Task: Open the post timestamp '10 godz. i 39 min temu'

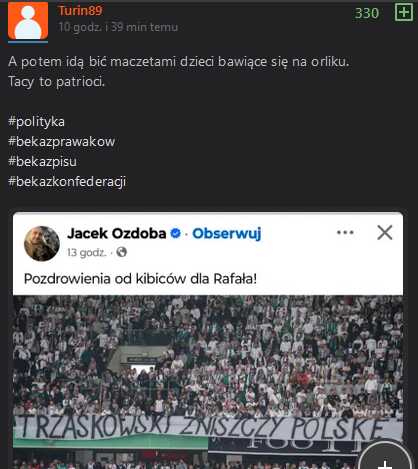Action: 118,27
